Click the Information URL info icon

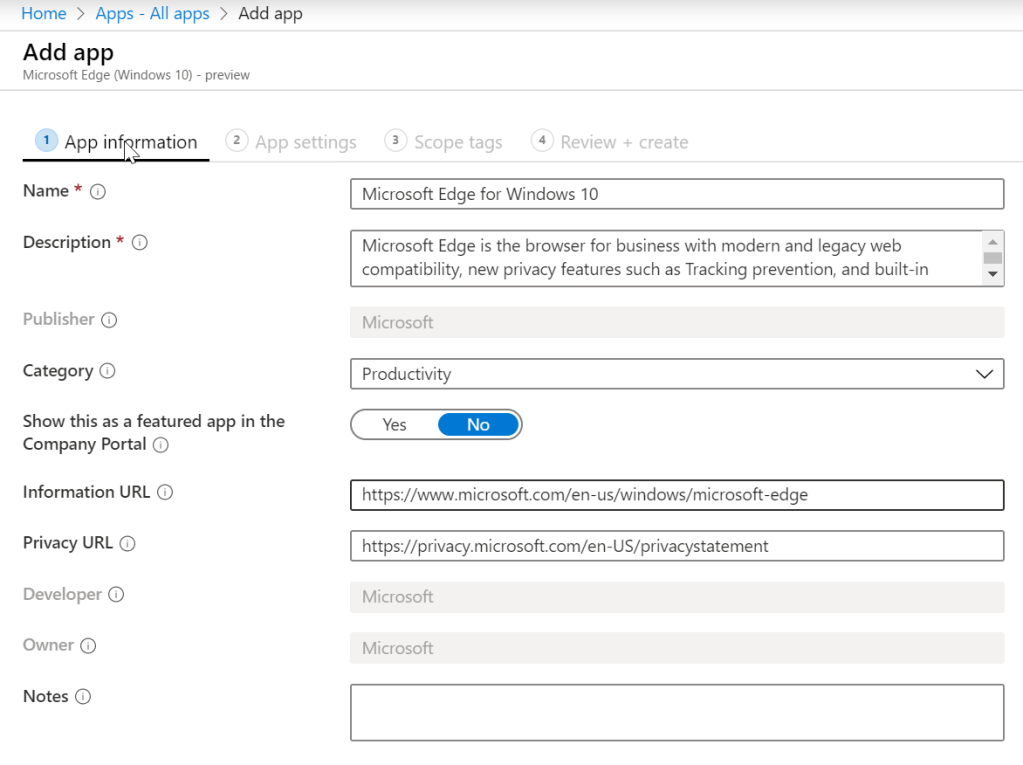coord(166,493)
